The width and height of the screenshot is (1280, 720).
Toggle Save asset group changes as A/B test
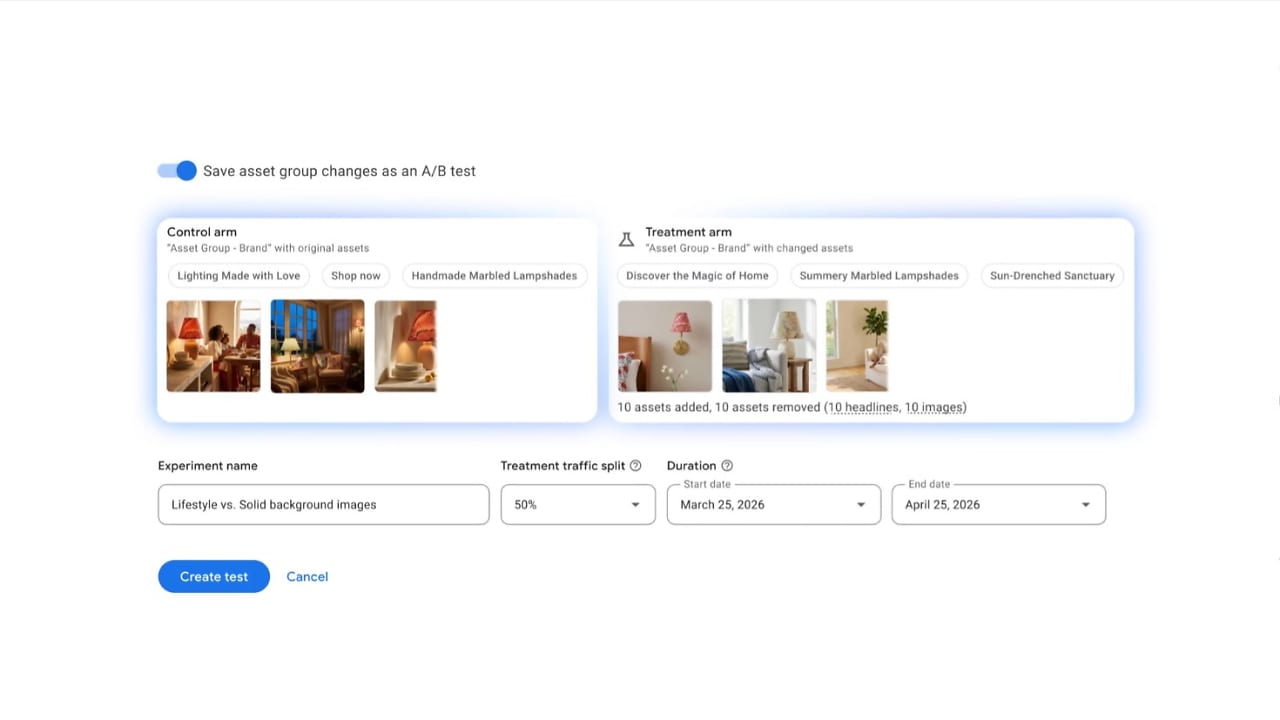pos(177,171)
